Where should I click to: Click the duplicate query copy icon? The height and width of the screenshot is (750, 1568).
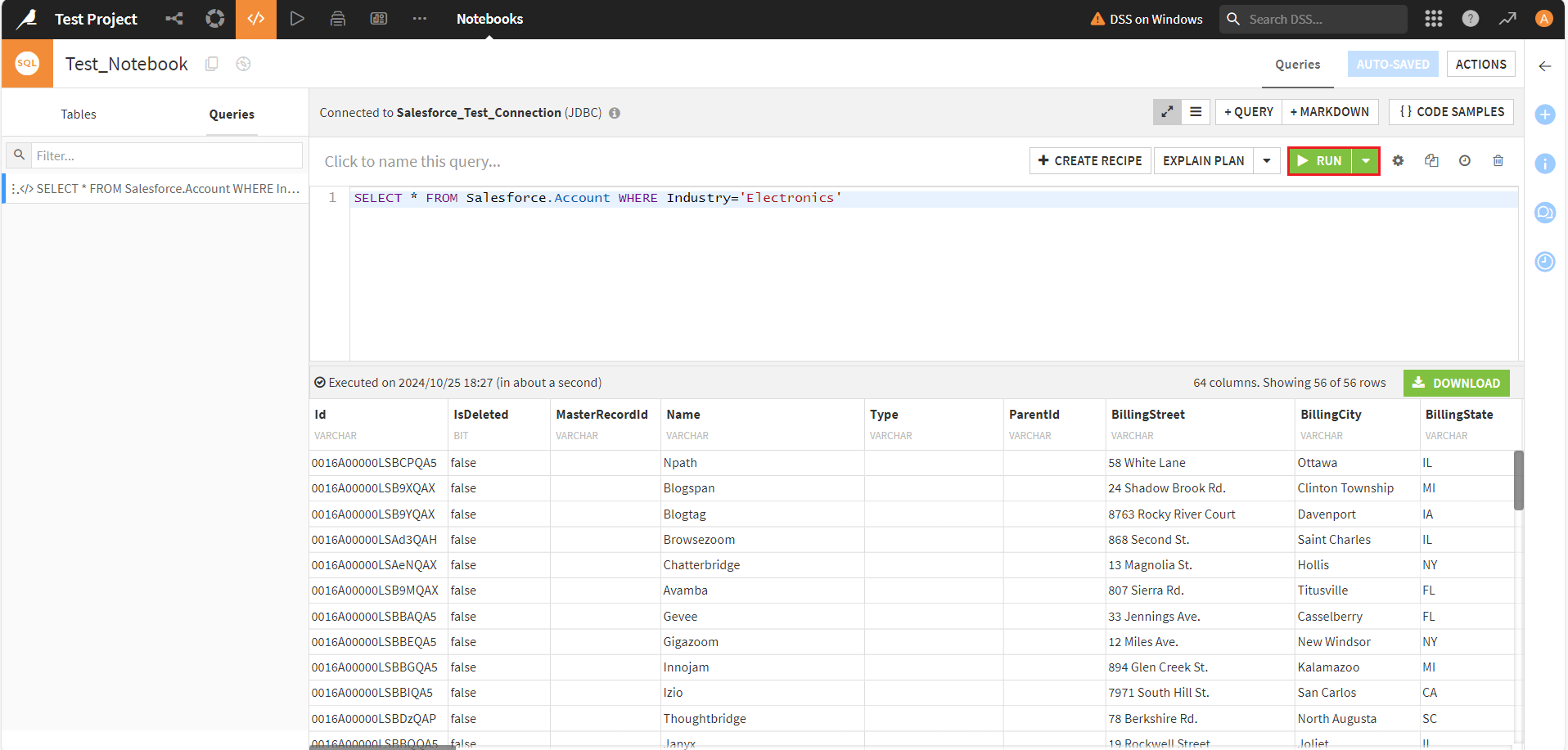[x=1431, y=161]
